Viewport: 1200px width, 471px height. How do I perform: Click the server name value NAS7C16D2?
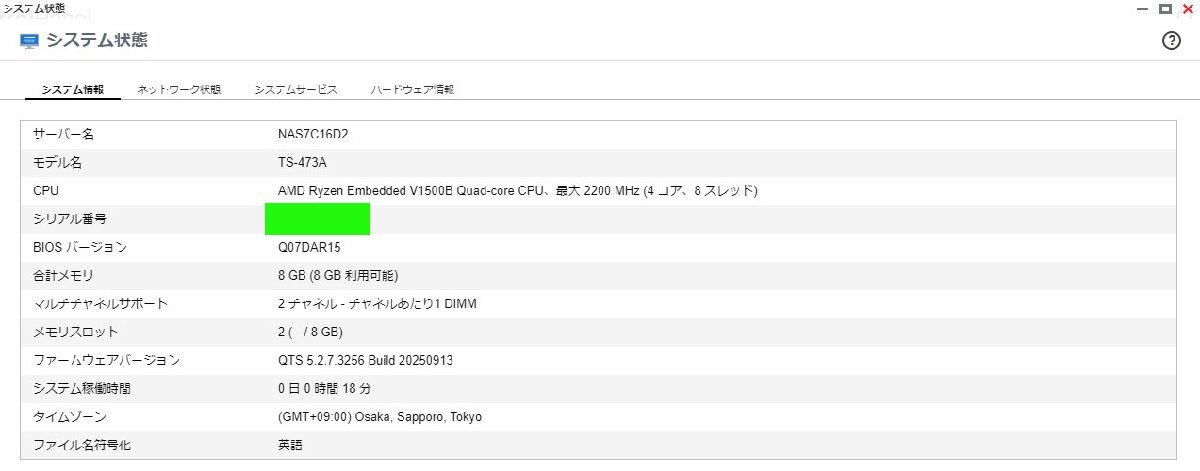(319, 134)
